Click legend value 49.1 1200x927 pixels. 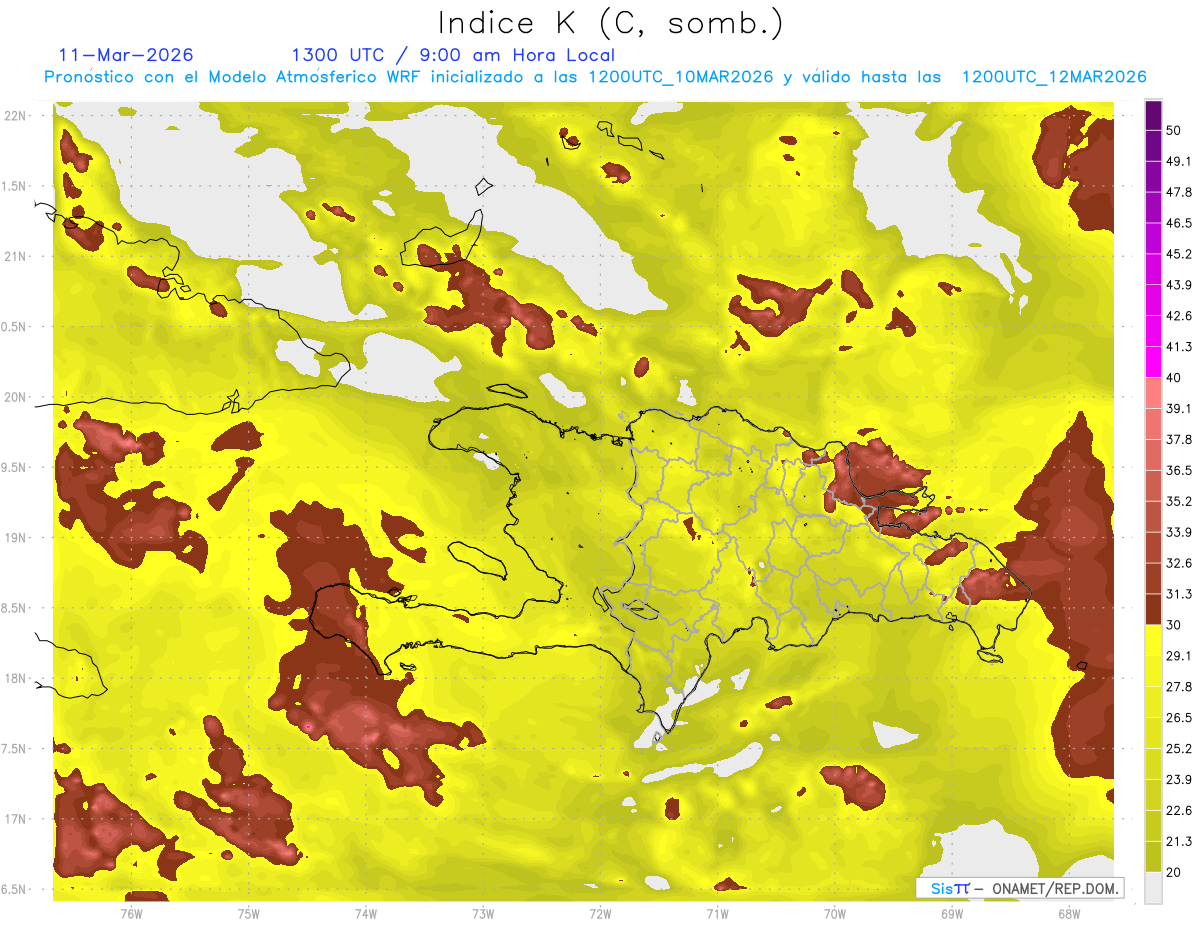1179,161
